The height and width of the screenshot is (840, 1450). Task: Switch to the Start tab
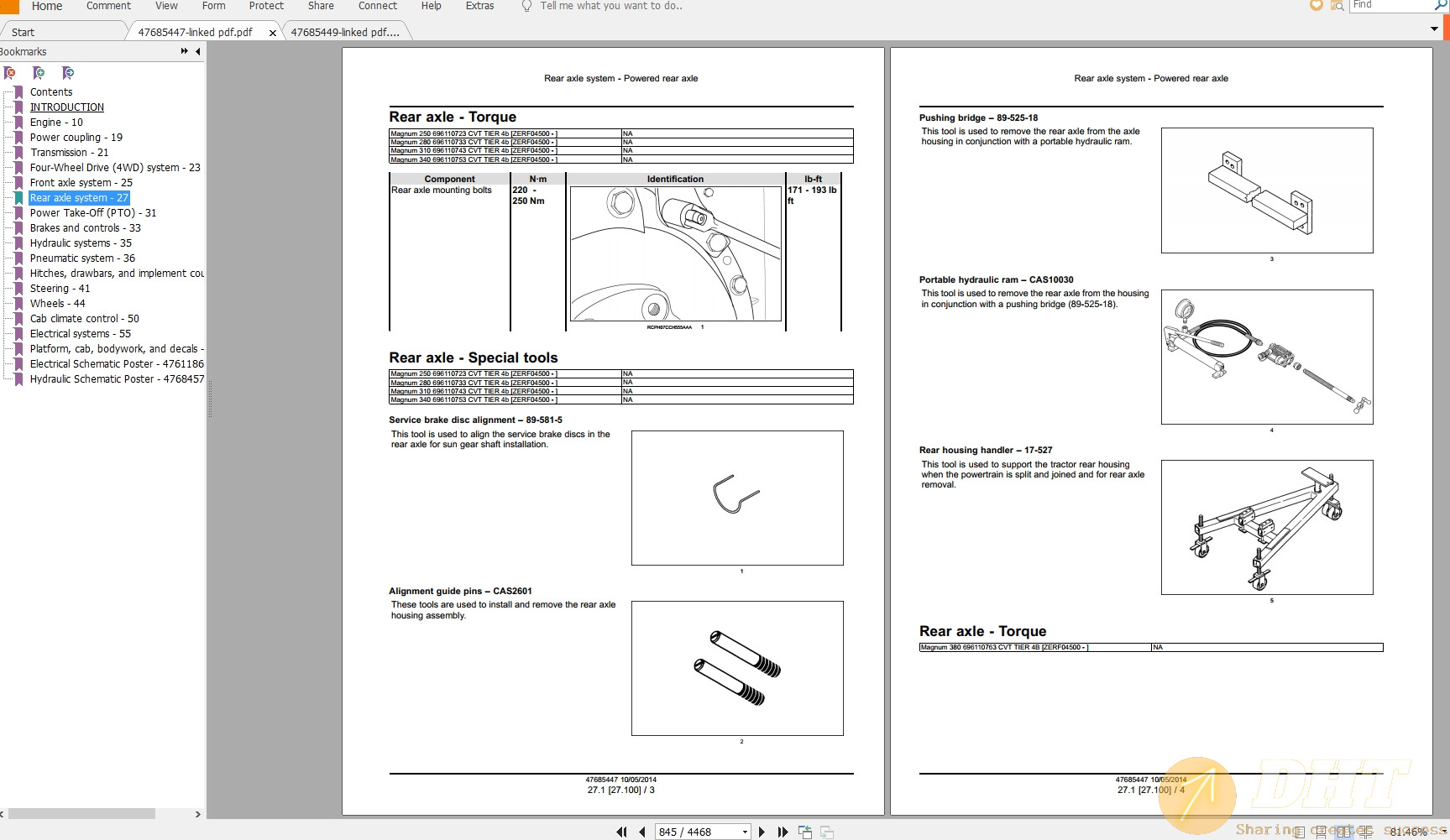click(23, 31)
